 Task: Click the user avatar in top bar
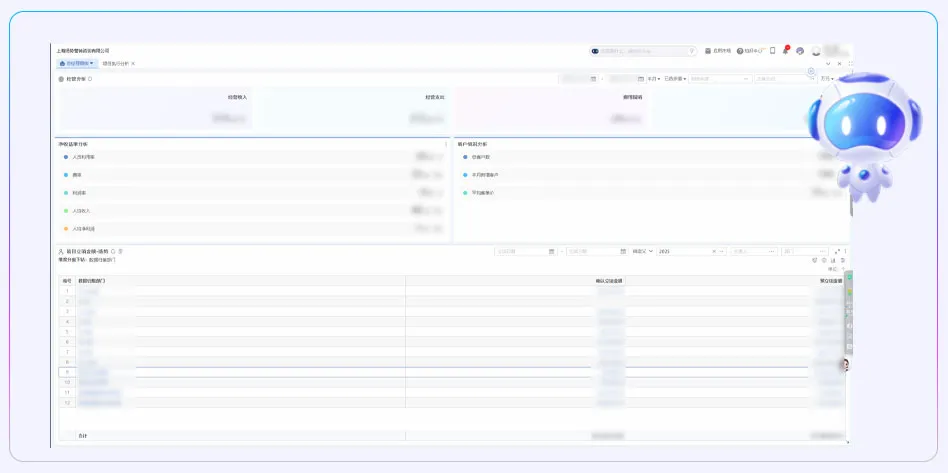point(817,51)
